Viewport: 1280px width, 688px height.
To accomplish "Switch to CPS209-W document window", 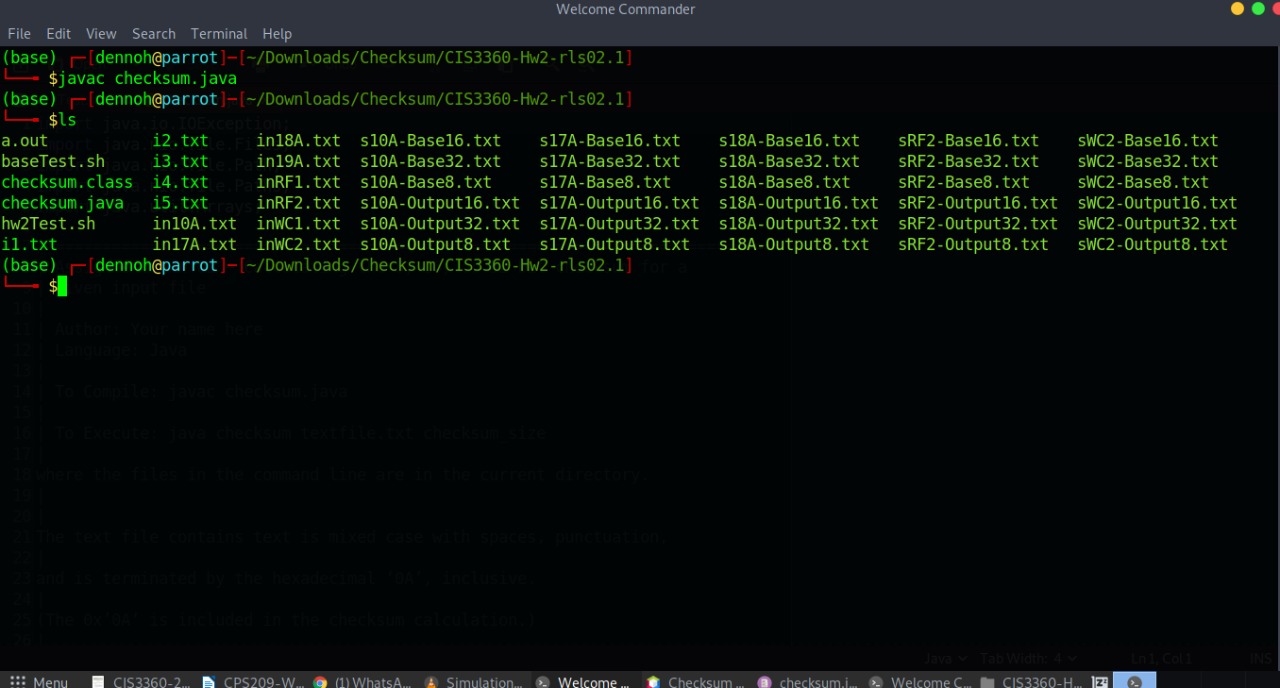I will (252, 682).
